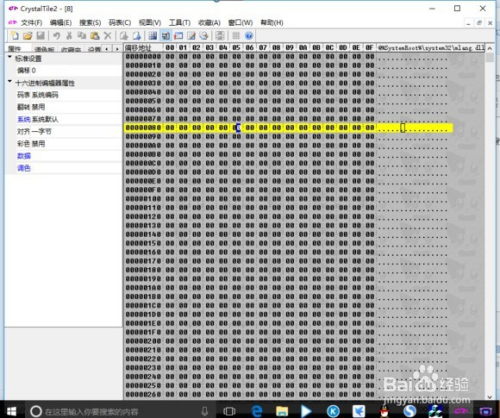Image resolution: width=500 pixels, height=418 pixels.
Task: Click the Save disk toolbar icon
Action: [x=40, y=35]
